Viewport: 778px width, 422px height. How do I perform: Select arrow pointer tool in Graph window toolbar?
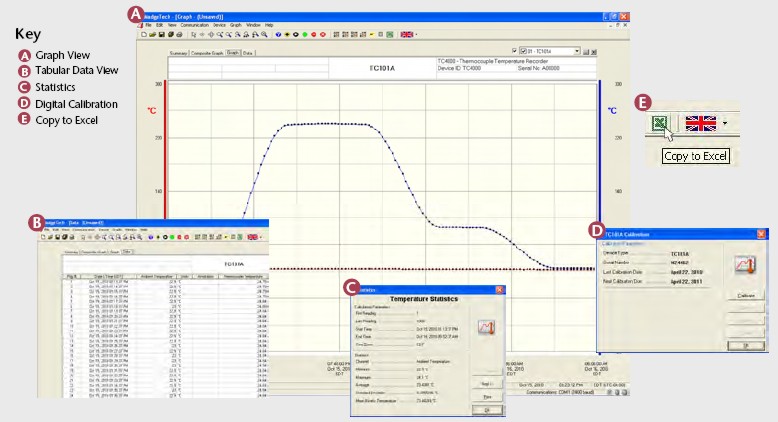click(x=194, y=35)
